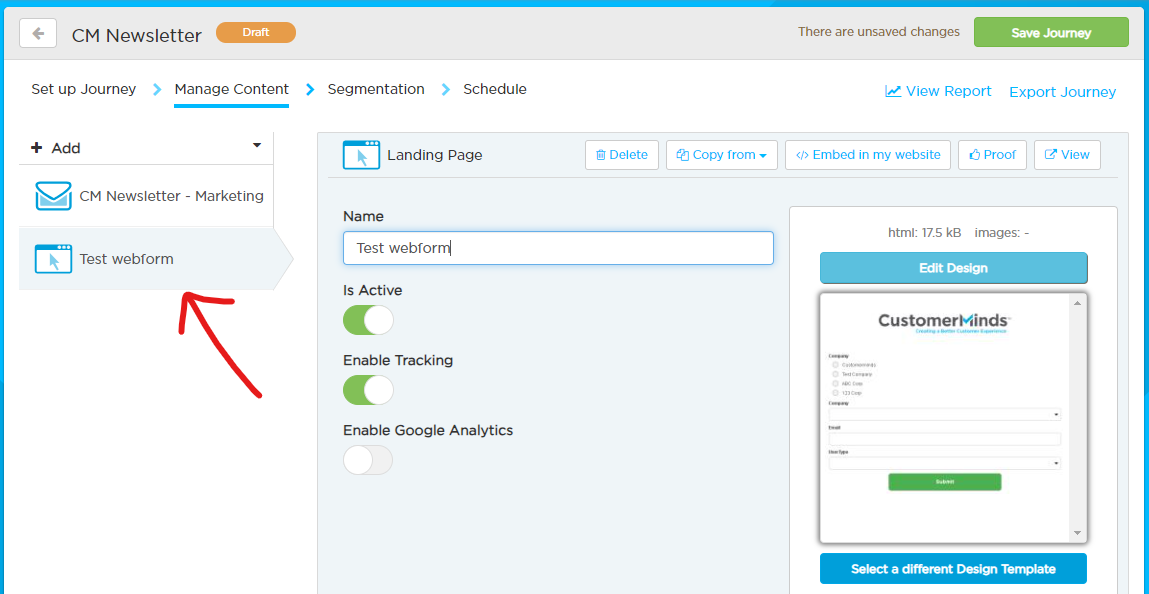Disable the Enable Tracking switch
The image size is (1149, 594).
[369, 390]
